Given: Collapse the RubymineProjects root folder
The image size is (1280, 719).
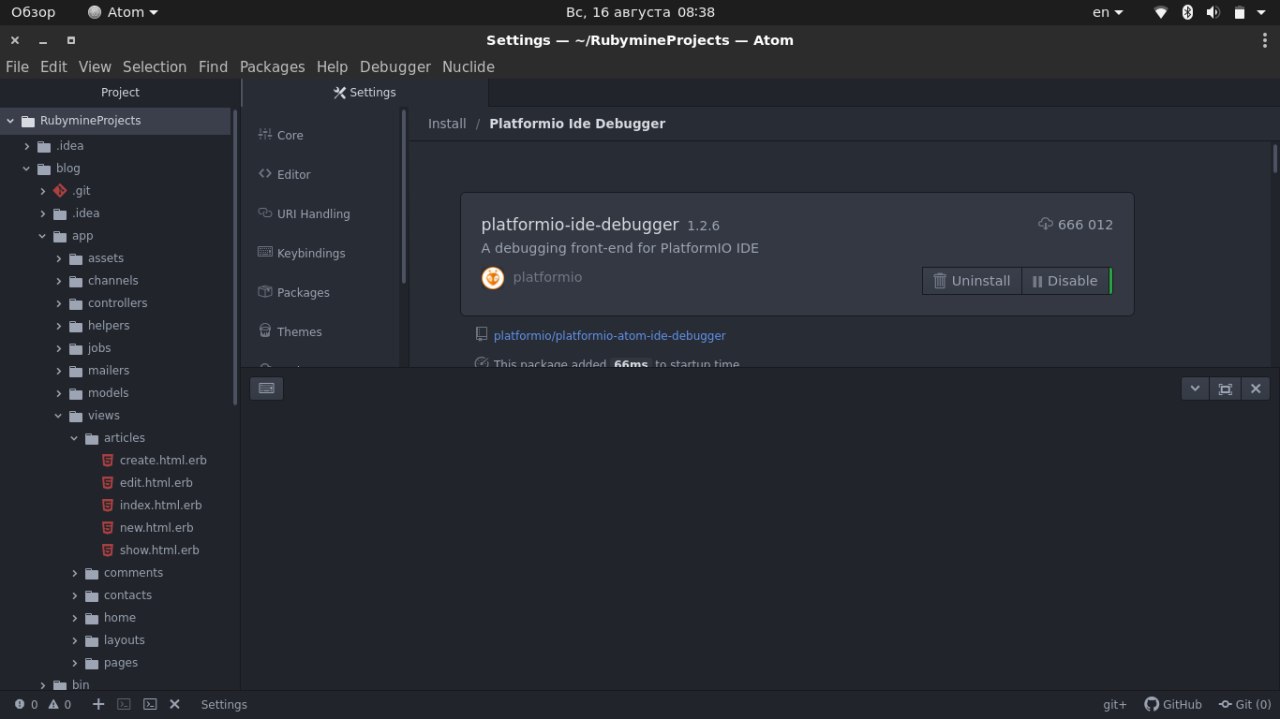Looking at the screenshot, I should point(10,120).
